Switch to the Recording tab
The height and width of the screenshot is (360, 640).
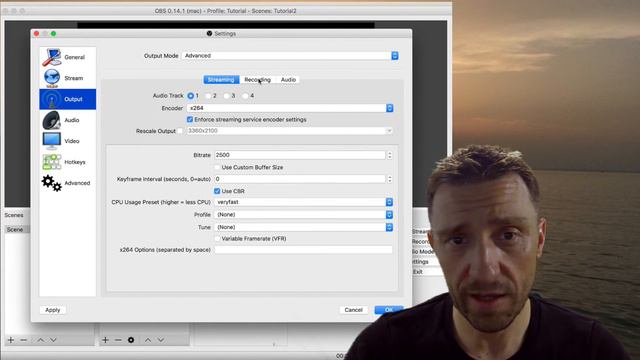(258, 80)
